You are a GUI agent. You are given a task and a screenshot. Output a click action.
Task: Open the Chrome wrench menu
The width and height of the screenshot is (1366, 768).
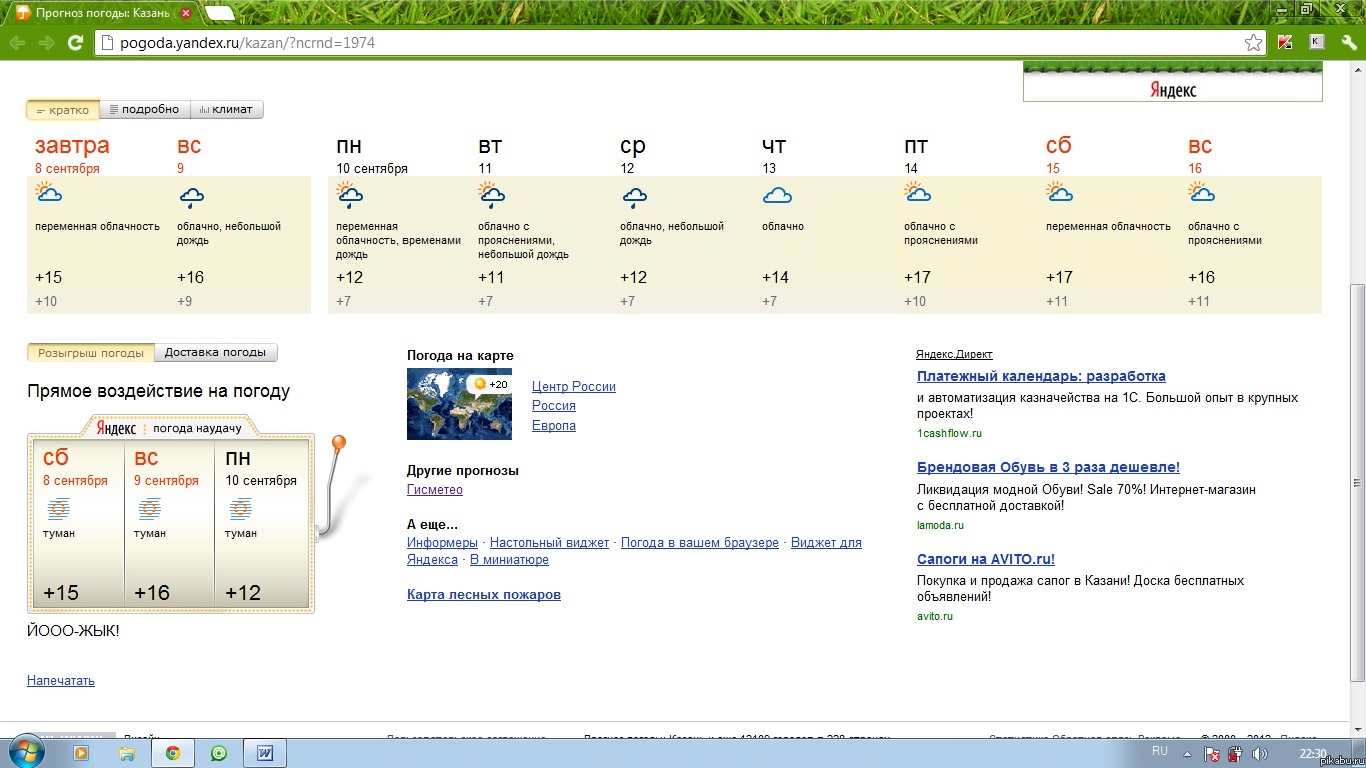(1349, 43)
